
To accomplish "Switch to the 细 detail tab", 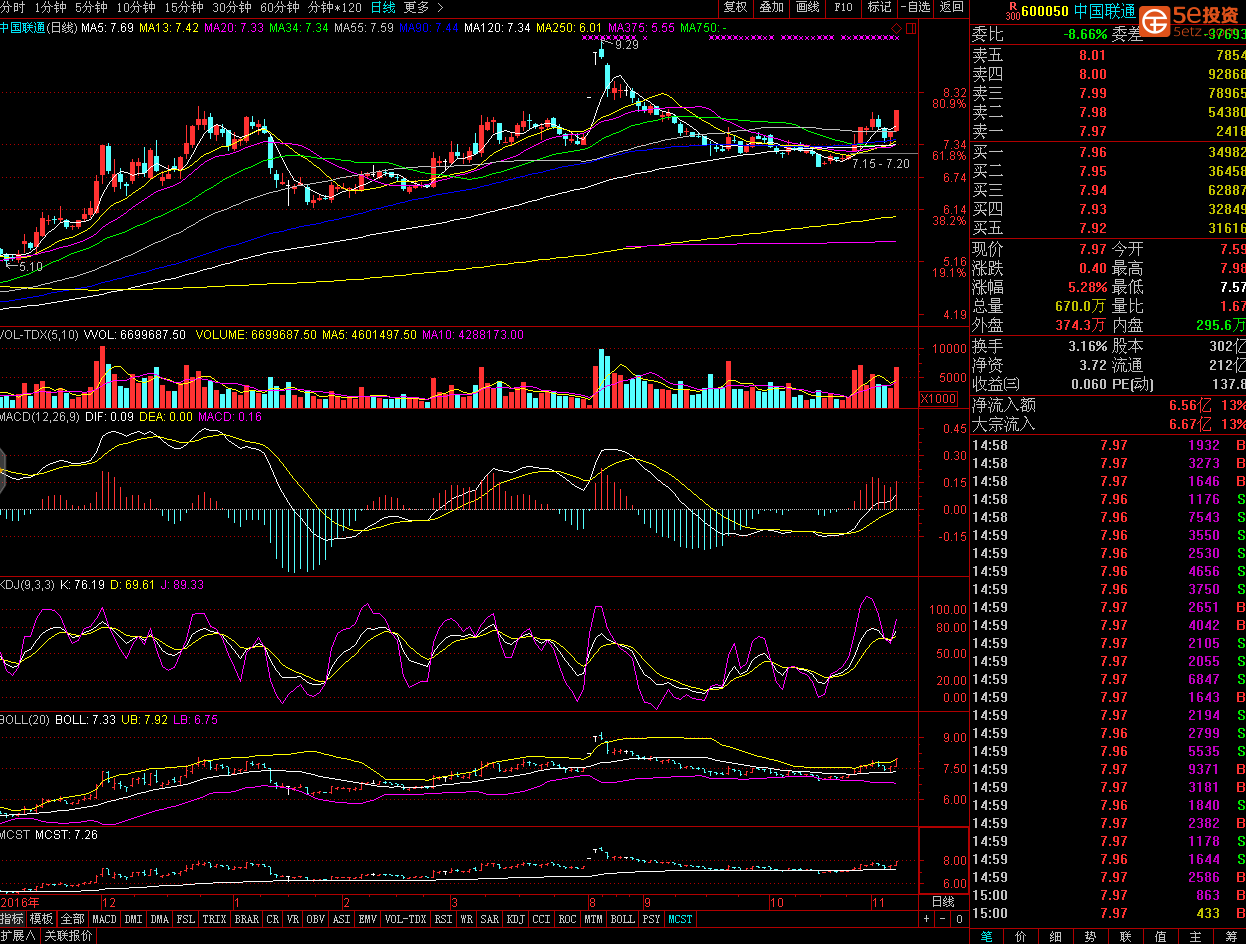I will [1056, 936].
